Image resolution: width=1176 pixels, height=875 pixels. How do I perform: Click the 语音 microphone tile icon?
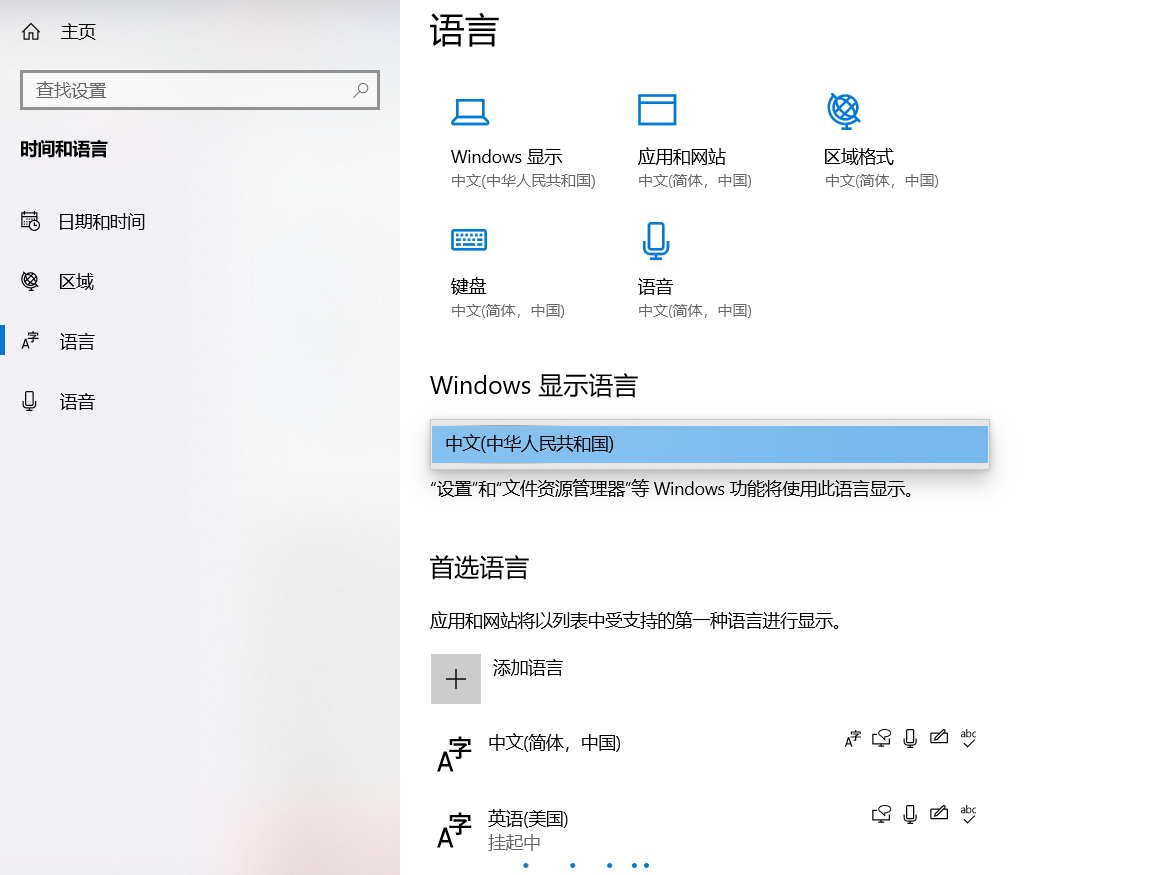pyautogui.click(x=656, y=241)
